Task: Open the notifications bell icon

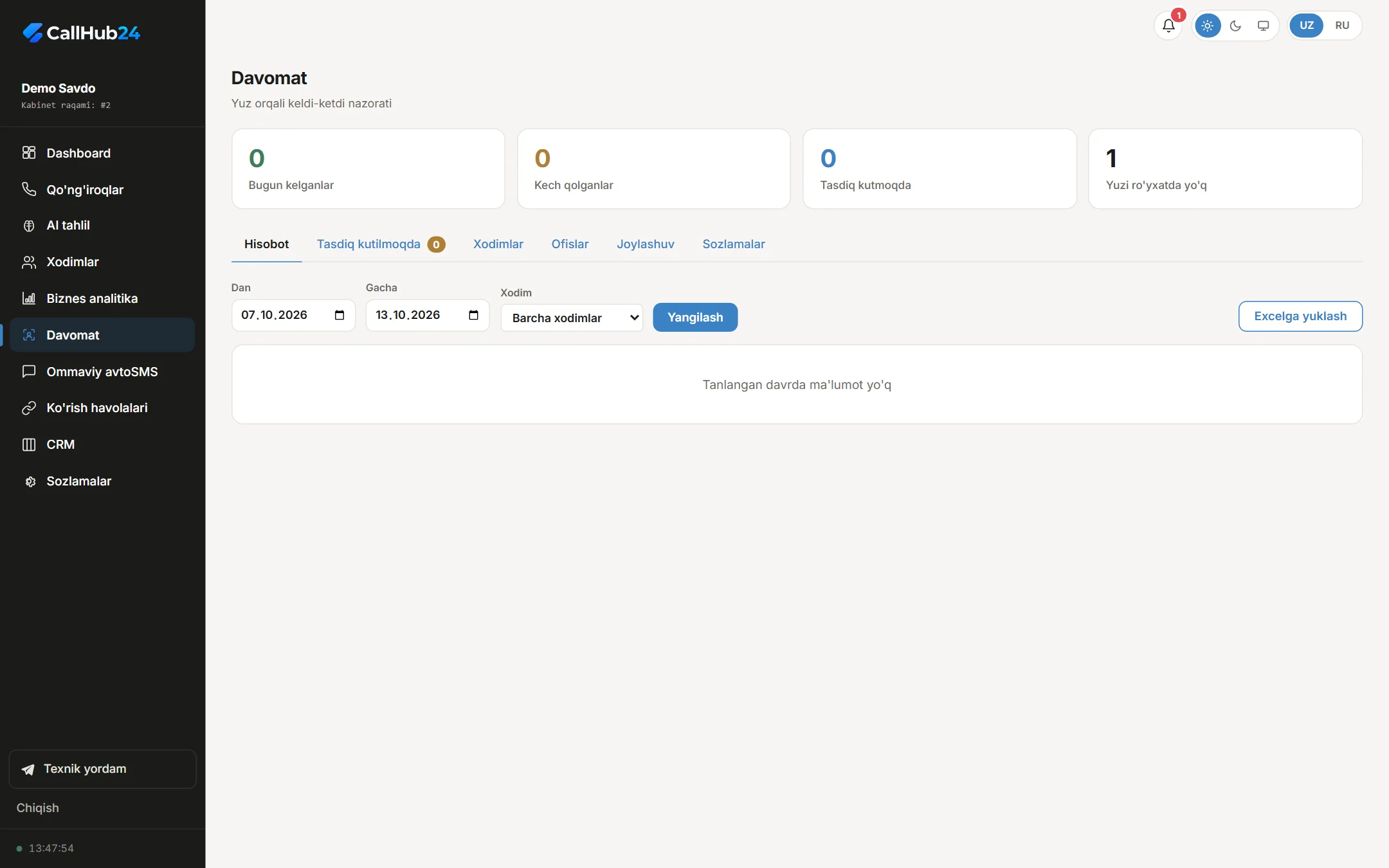Action: coord(1168,26)
